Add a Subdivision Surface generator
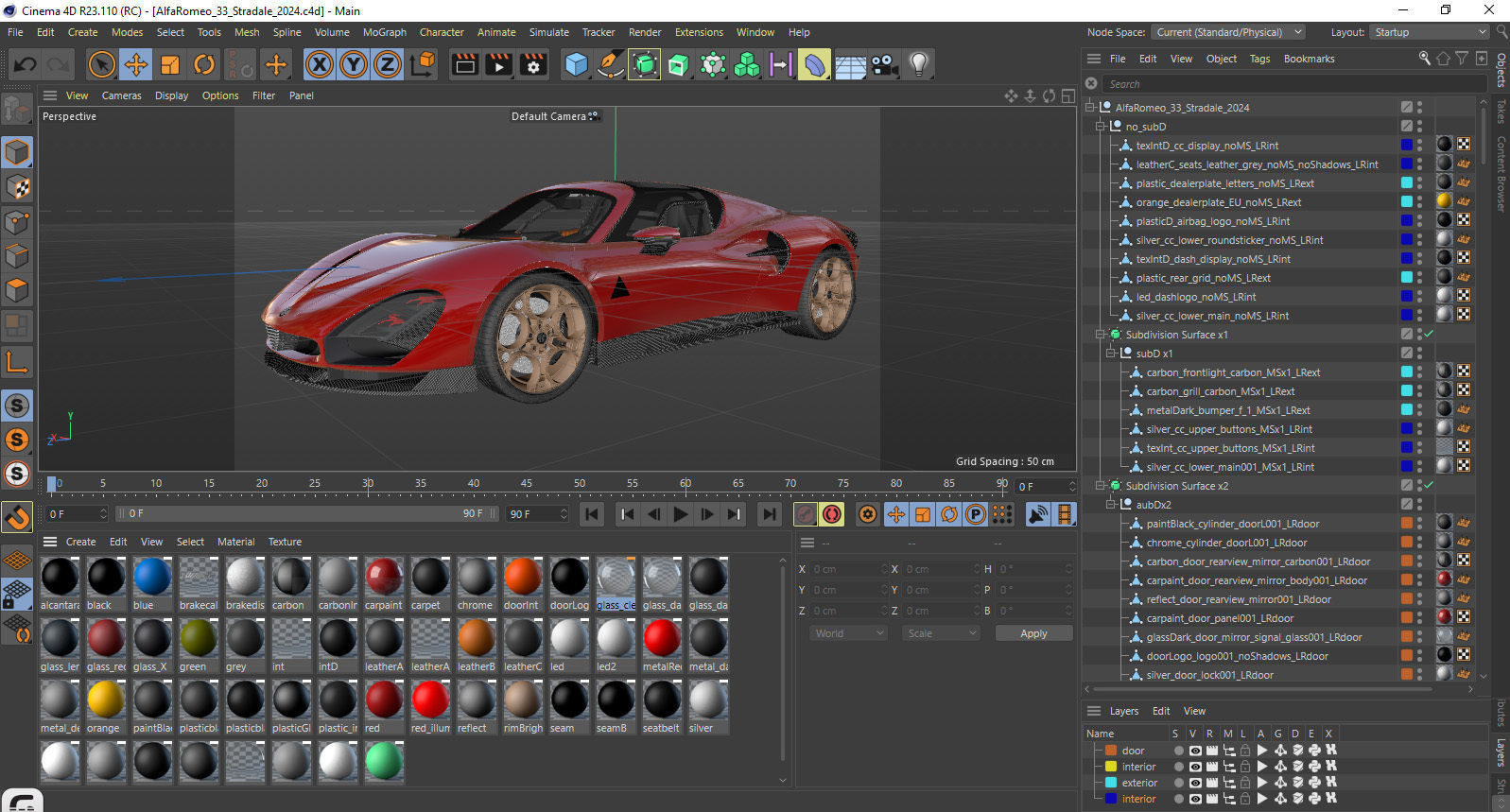The image size is (1510, 812). [645, 64]
